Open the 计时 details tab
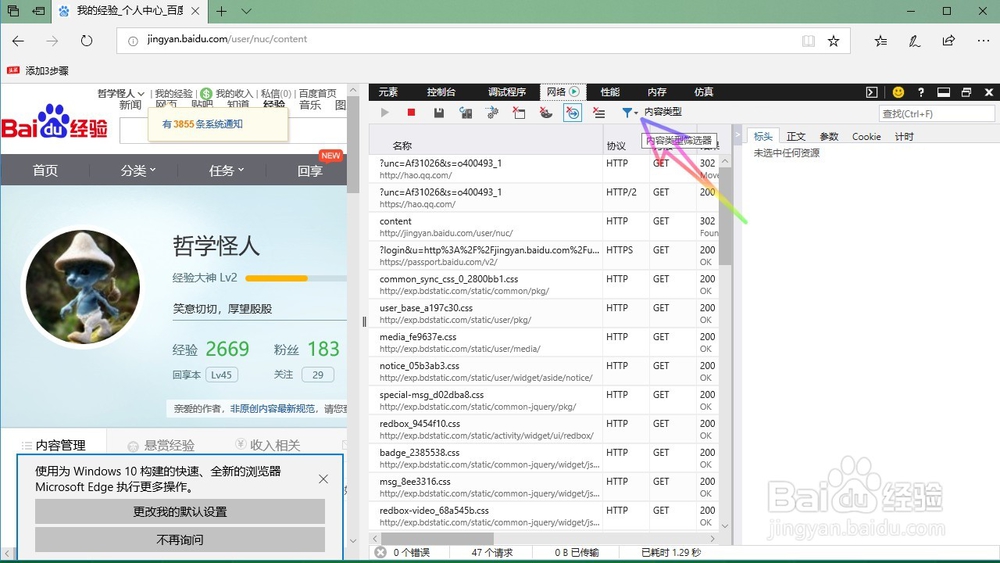 (x=904, y=136)
